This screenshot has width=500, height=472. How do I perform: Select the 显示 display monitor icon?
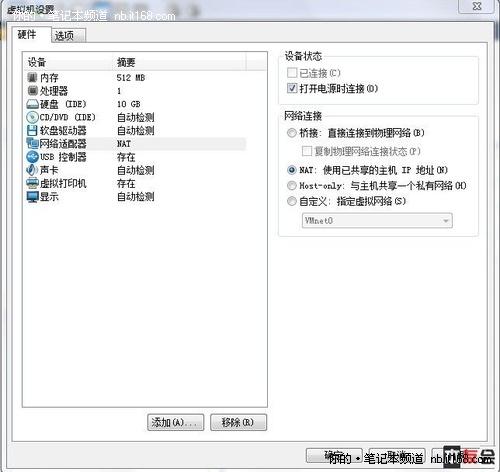[32, 197]
